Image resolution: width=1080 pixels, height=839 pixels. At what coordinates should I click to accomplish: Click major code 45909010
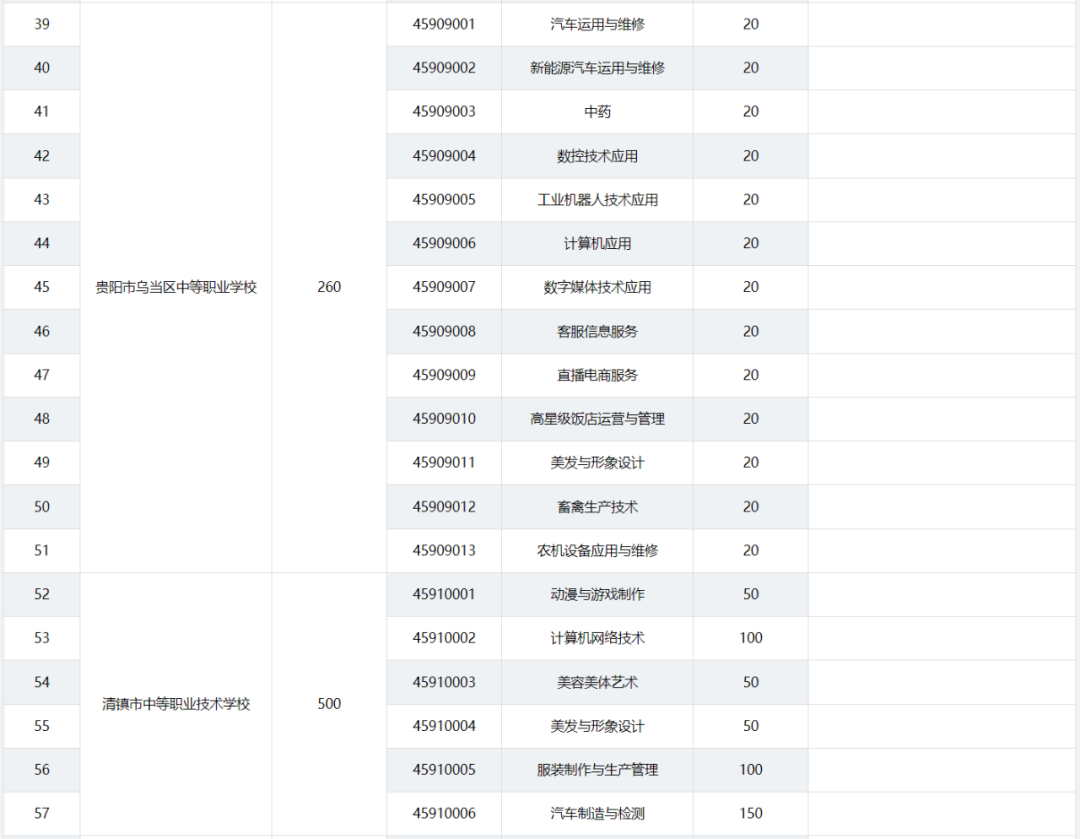click(x=444, y=419)
